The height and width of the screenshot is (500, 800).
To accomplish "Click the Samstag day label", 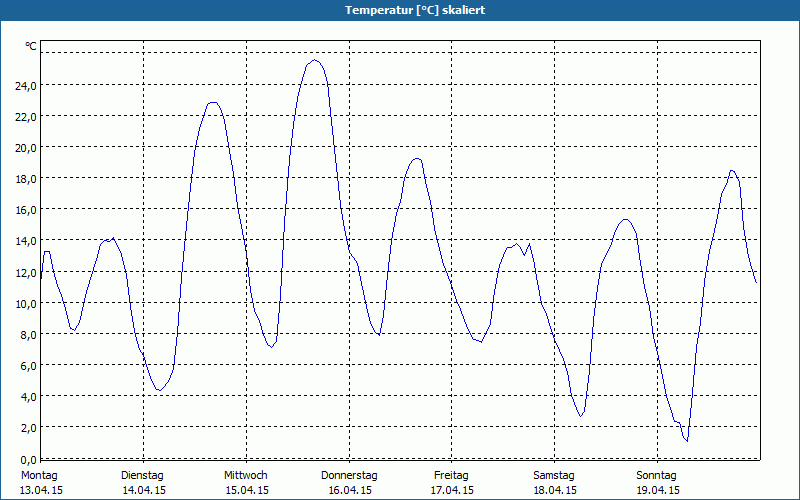I will [x=554, y=475].
